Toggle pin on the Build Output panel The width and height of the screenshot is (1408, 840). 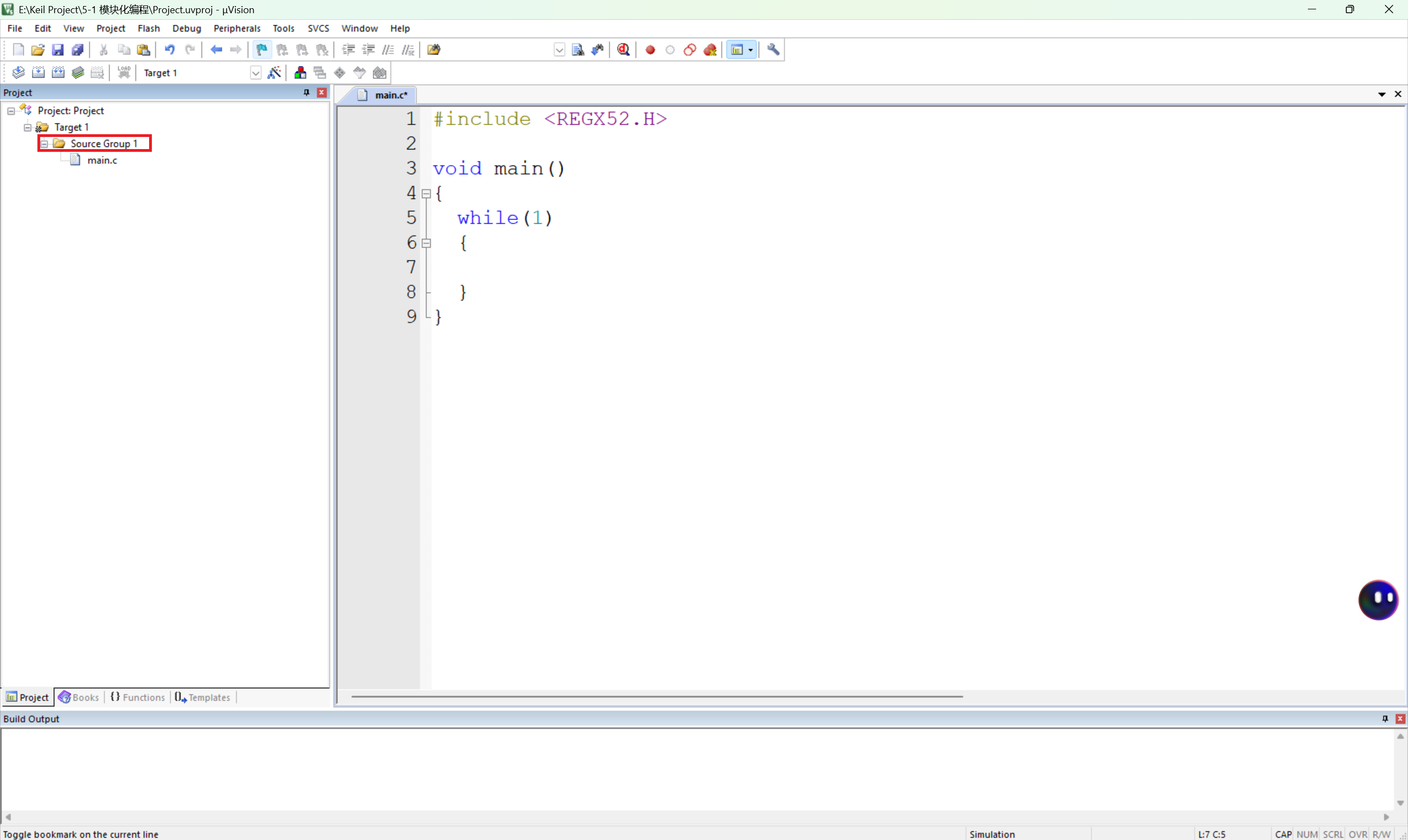[x=1385, y=718]
